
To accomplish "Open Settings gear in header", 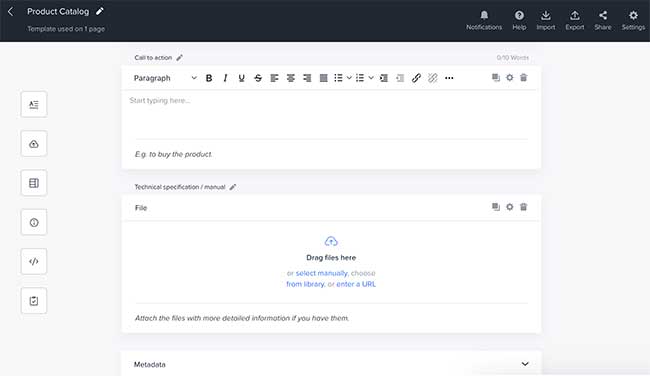I will point(633,20).
